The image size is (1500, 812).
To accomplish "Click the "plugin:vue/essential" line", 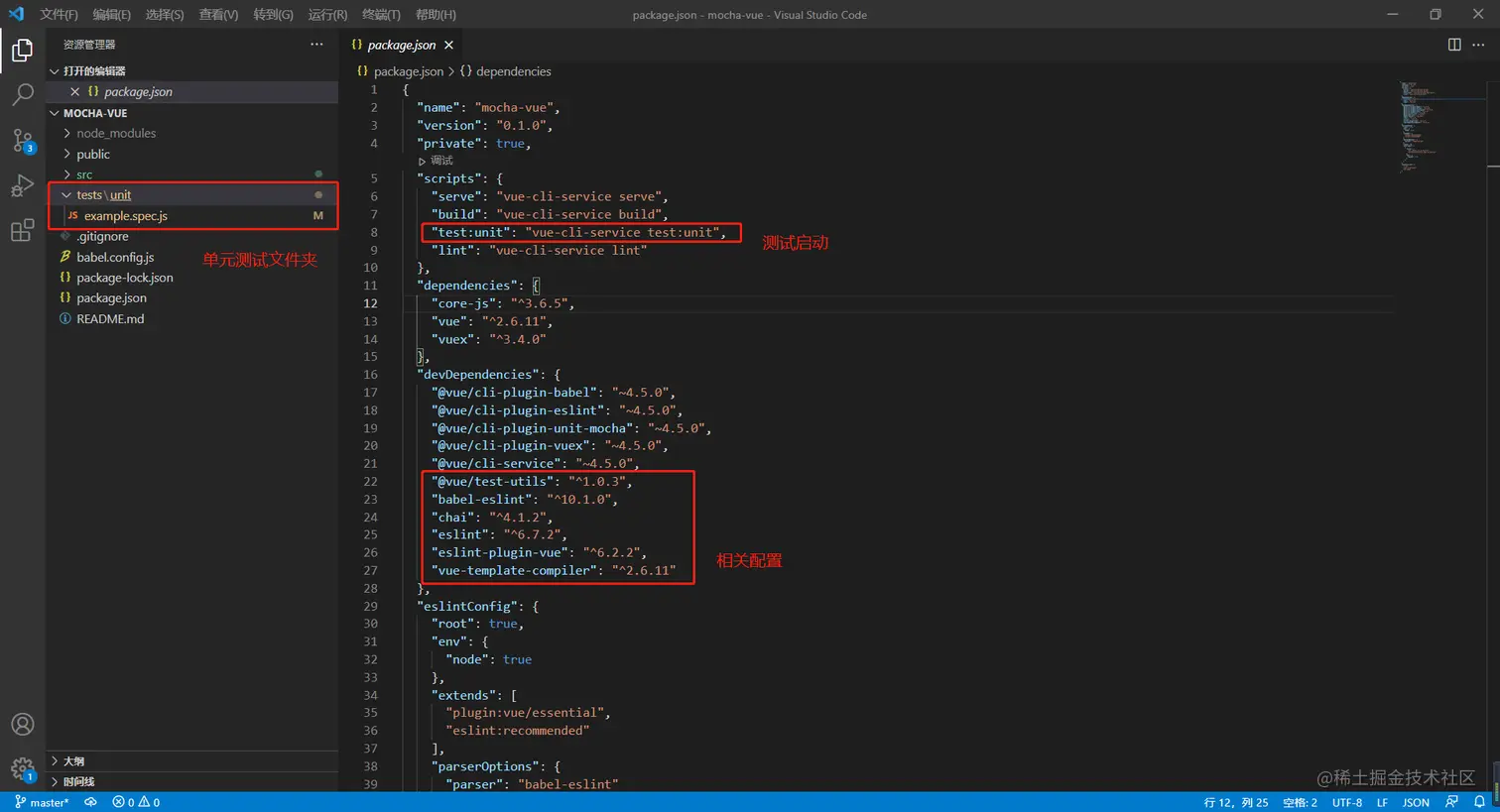I will (x=528, y=712).
